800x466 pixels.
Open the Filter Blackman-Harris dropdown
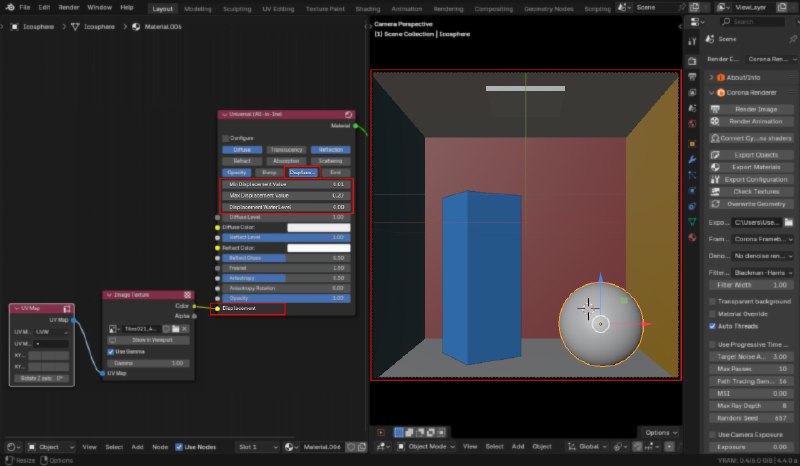[x=763, y=273]
